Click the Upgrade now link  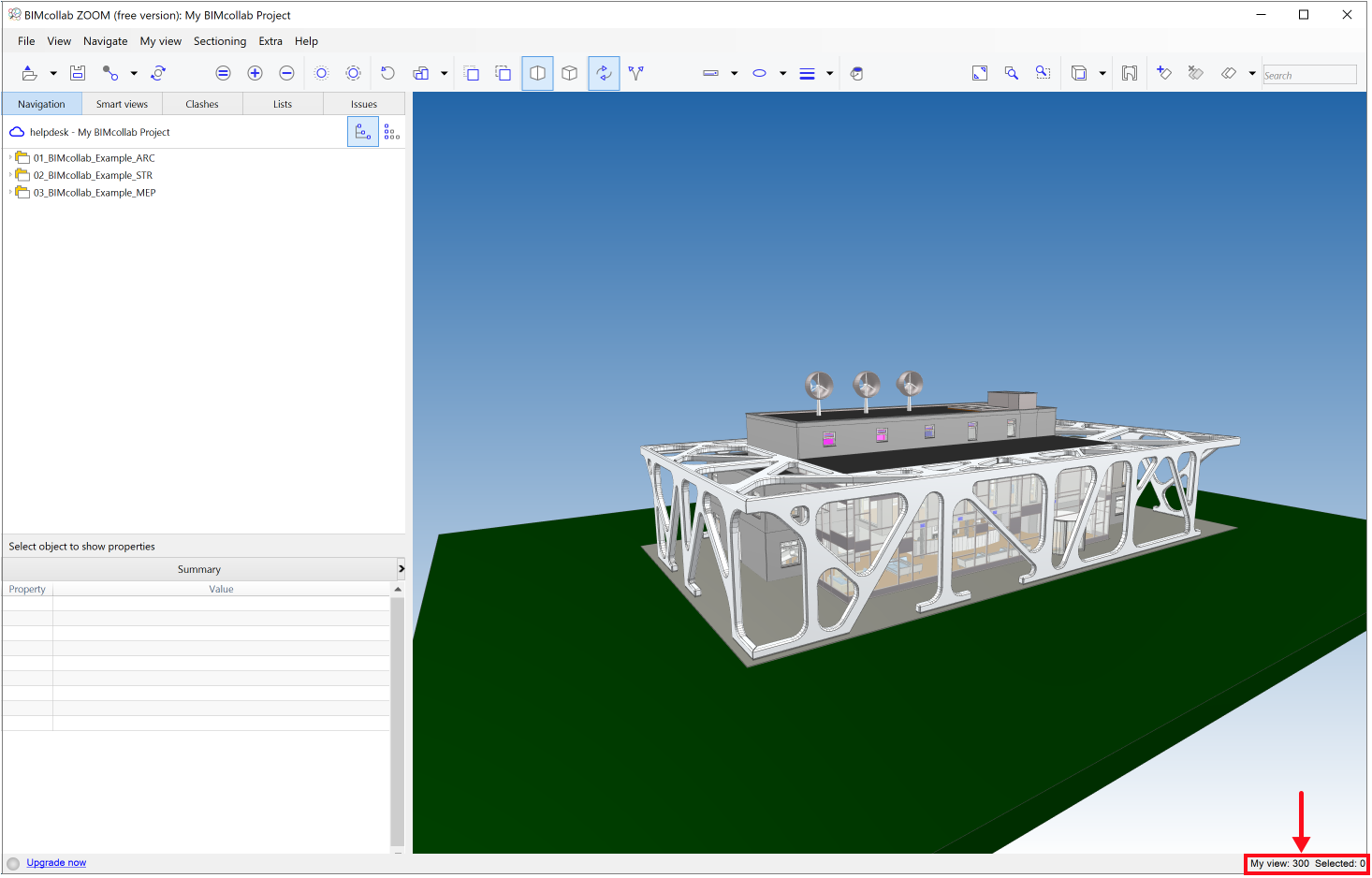(x=56, y=863)
